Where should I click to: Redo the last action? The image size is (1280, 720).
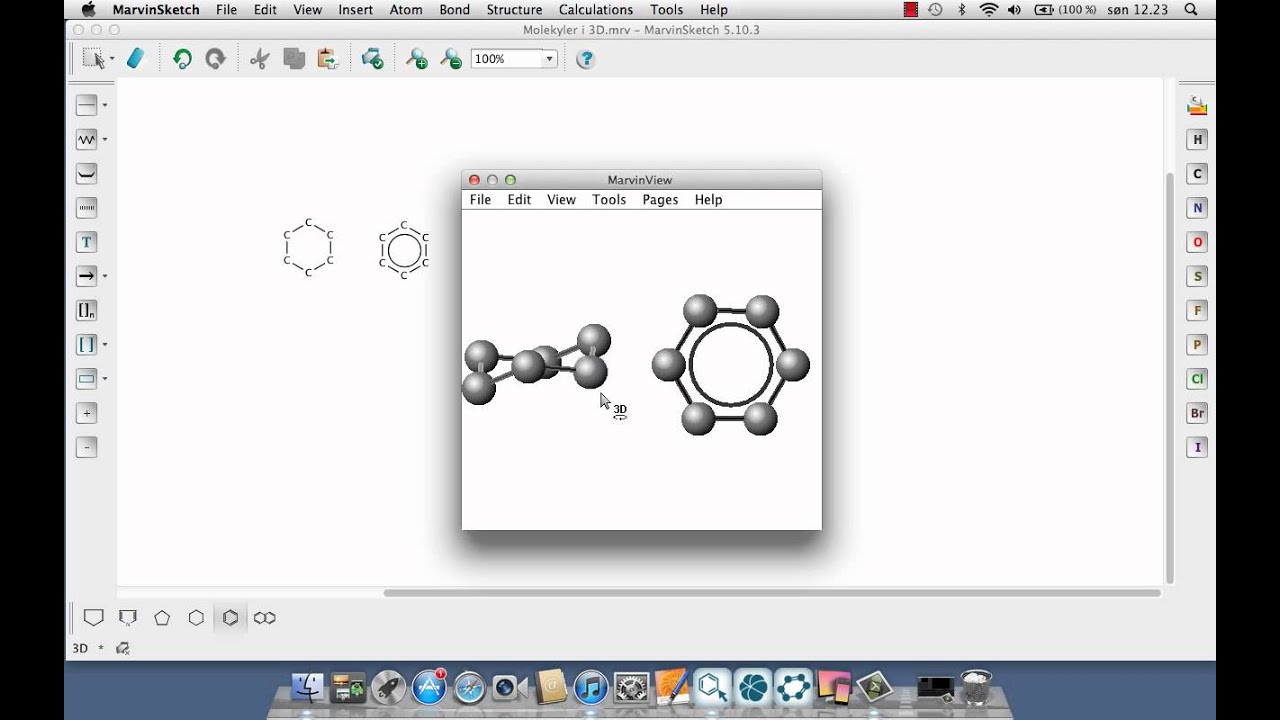215,59
